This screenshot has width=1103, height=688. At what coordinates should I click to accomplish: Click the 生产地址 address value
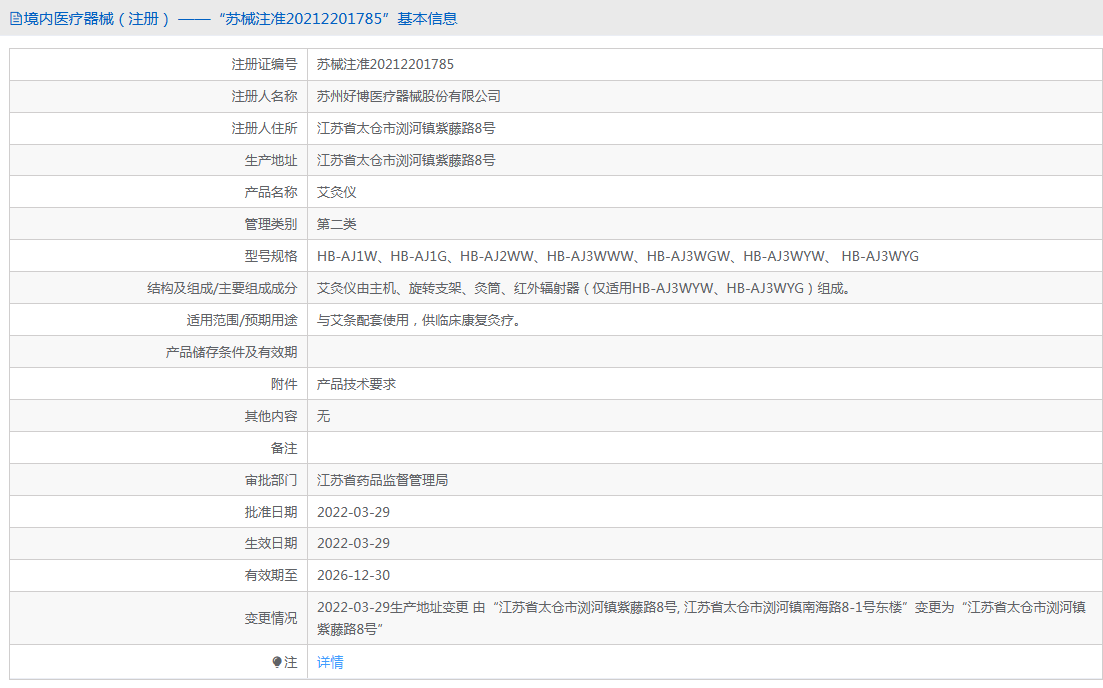pos(406,160)
